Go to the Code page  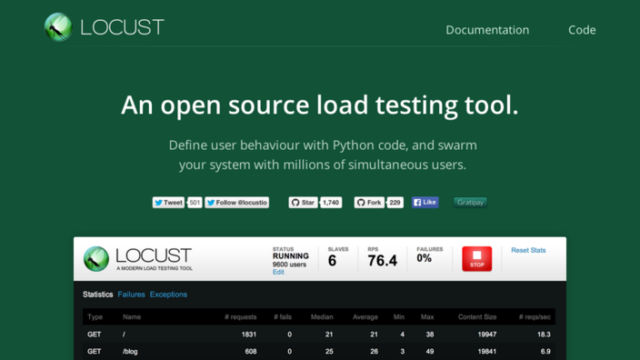[x=582, y=30]
